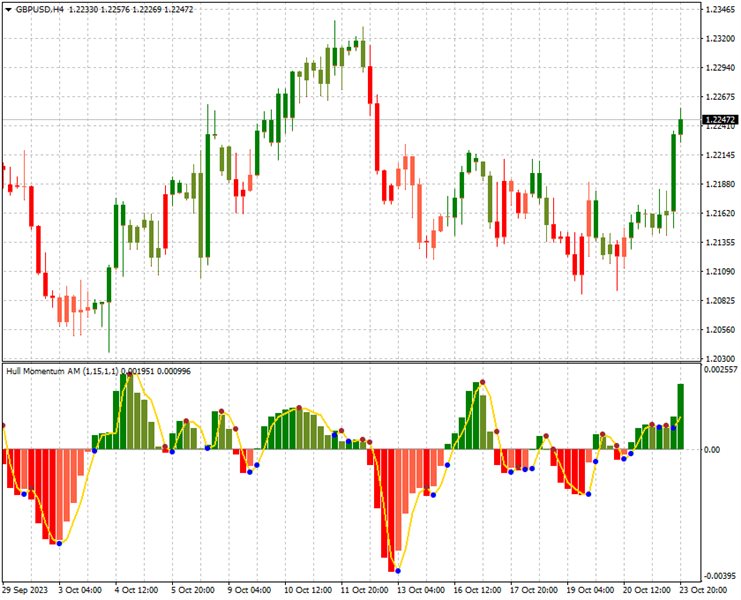741x600 pixels.
Task: Click the 23 Oct 20:00 time label
Action: (x=704, y=590)
